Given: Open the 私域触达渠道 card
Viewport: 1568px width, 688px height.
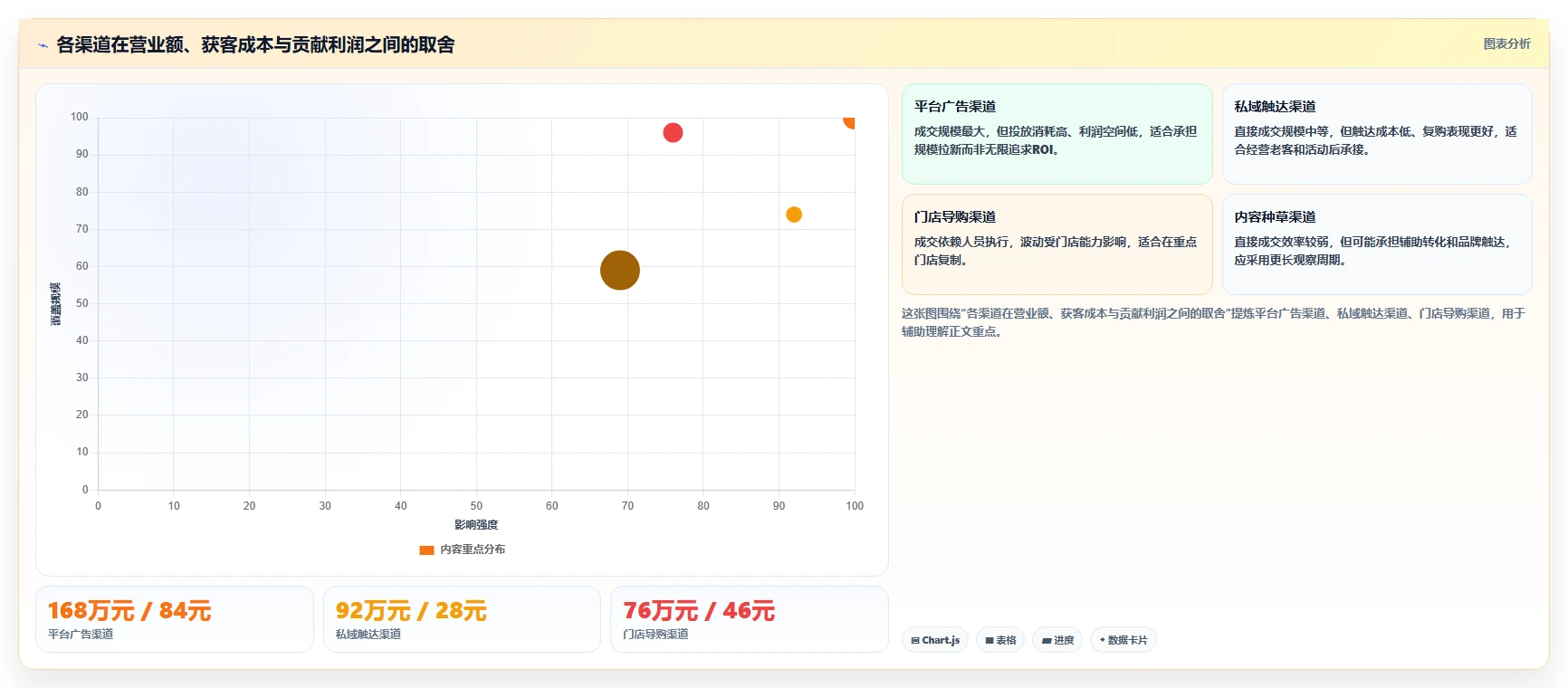Looking at the screenshot, I should point(1377,134).
